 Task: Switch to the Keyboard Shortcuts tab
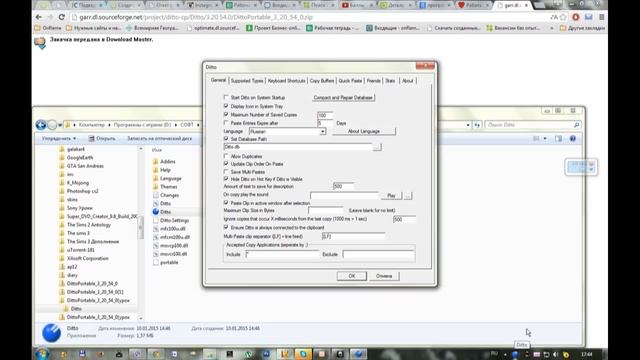pos(286,81)
